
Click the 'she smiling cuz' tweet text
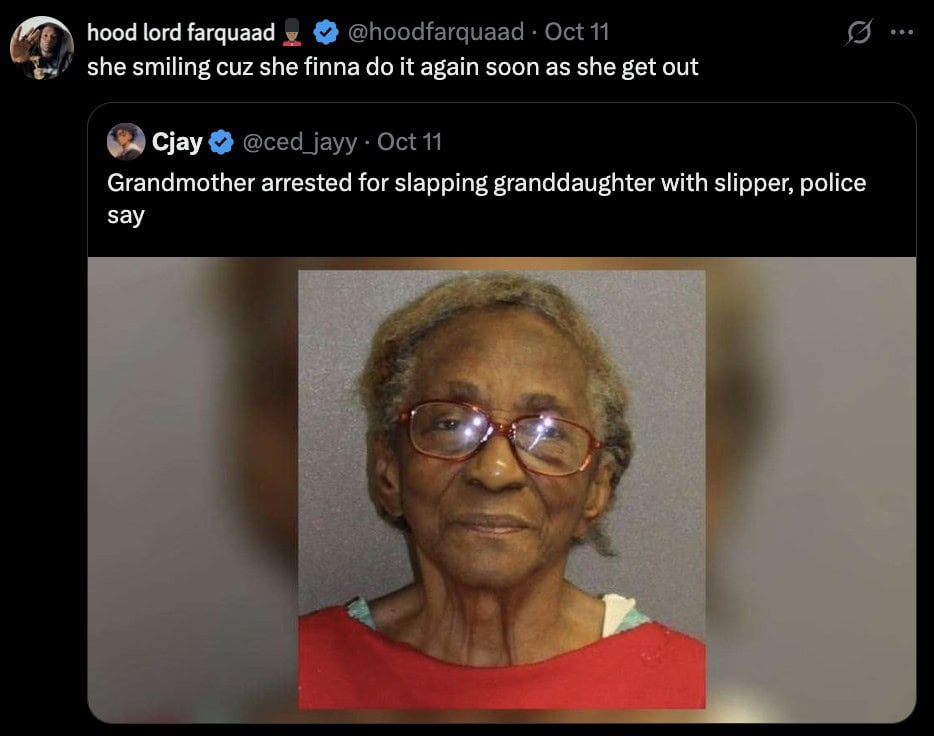393,67
